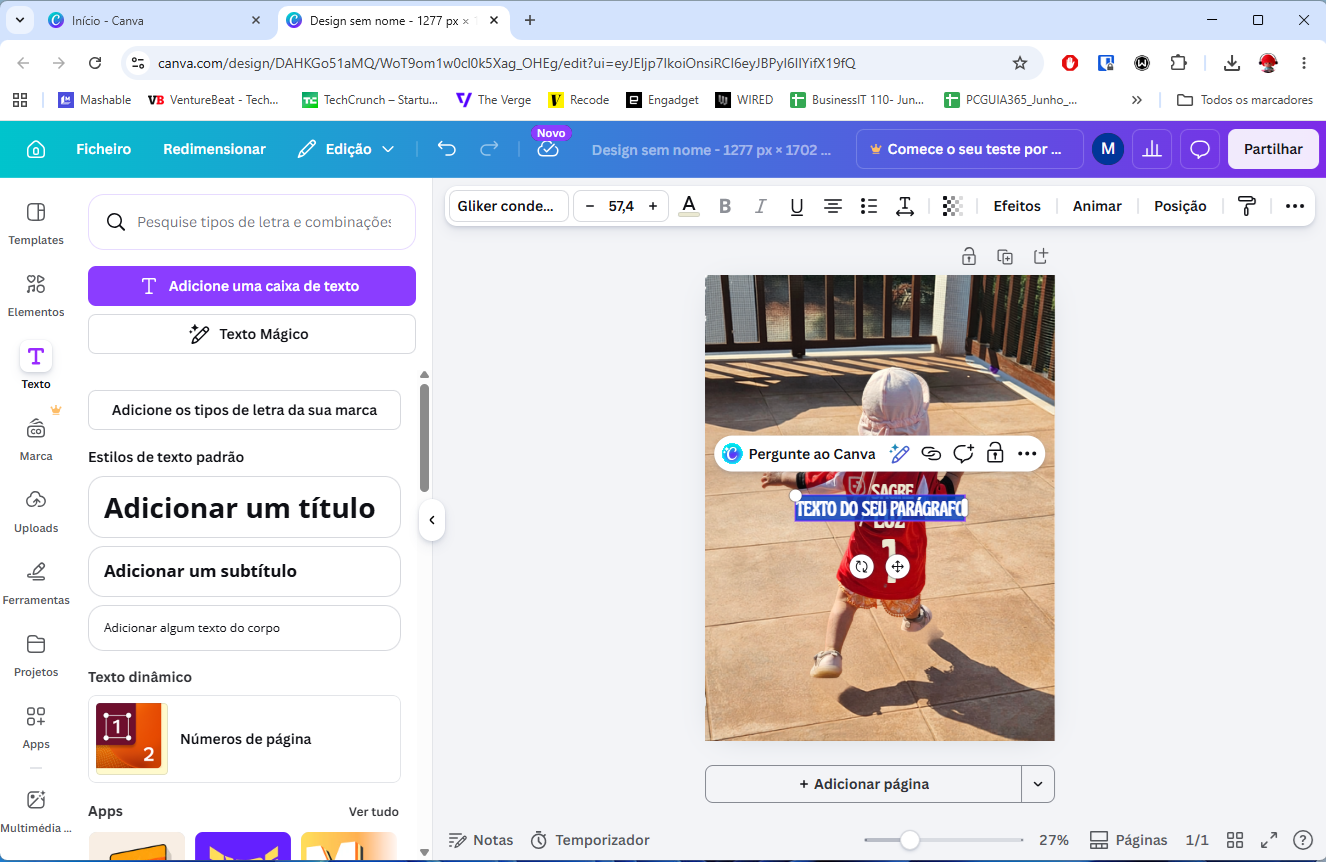Copy style with paint roller icon
This screenshot has height=862, width=1326.
(1247, 206)
